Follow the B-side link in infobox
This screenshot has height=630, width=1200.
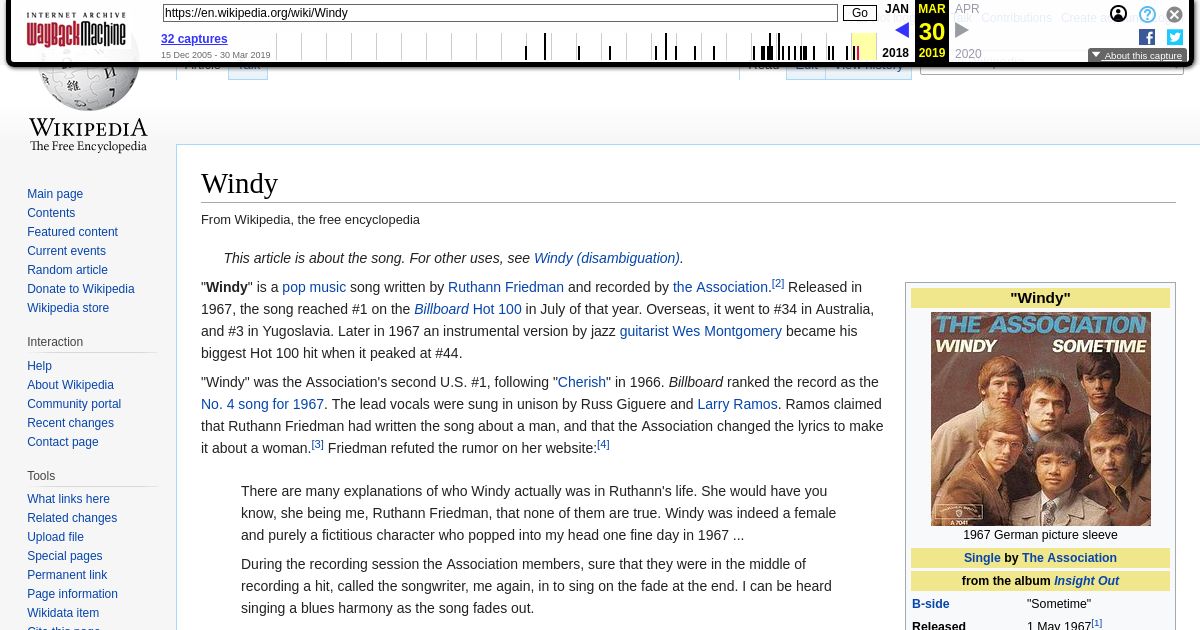point(931,604)
